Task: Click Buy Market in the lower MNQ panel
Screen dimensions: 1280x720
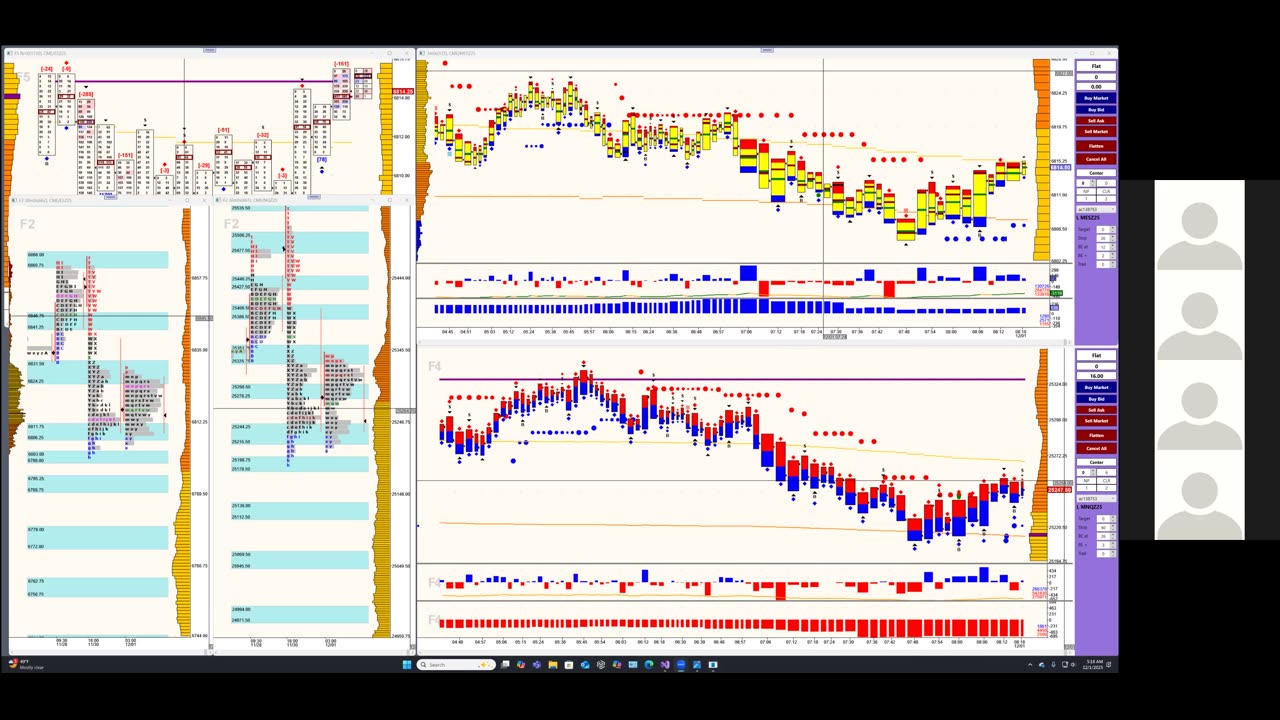Action: 1096,387
